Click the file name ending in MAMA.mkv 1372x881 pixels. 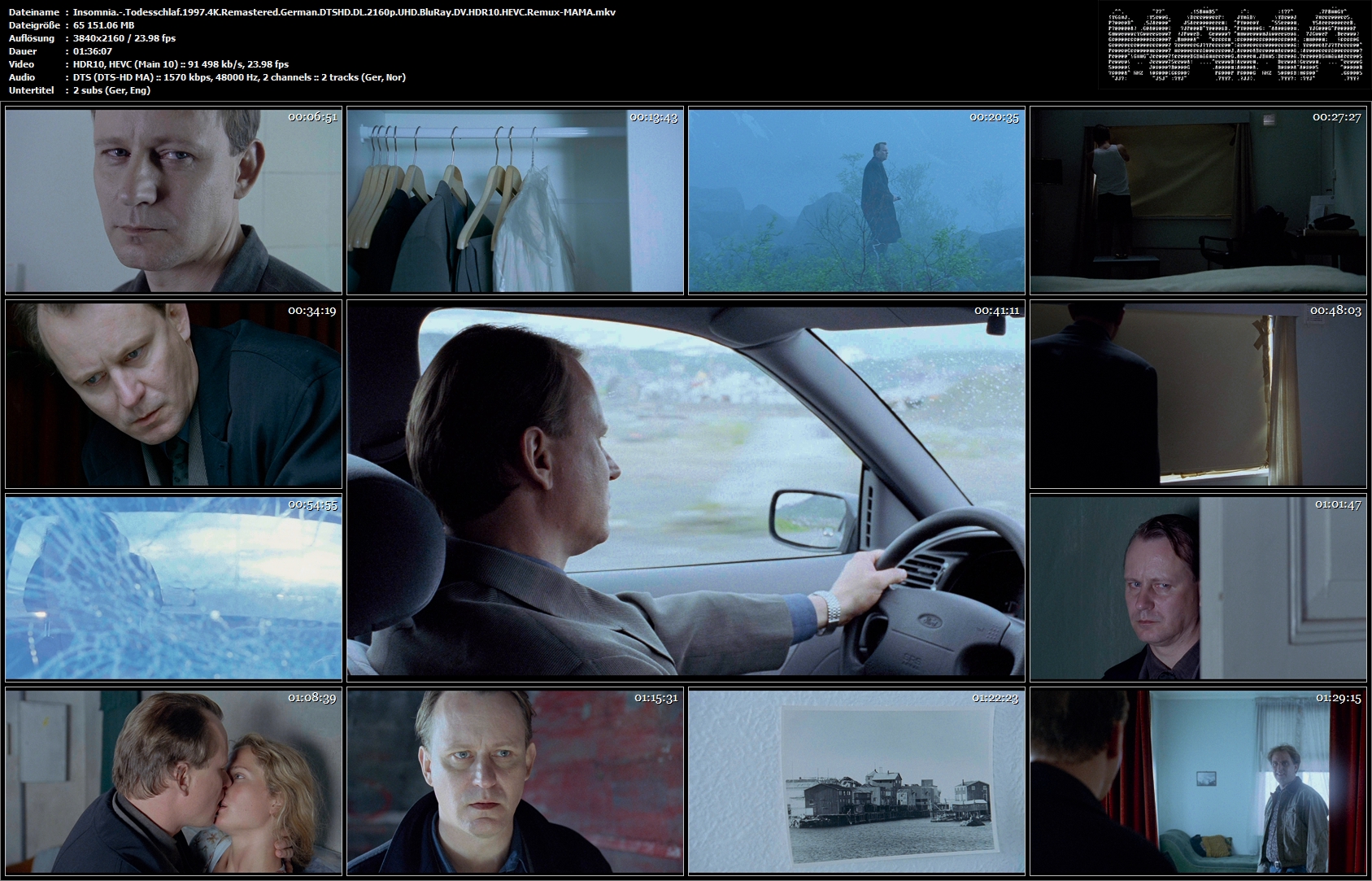pyautogui.click(x=344, y=12)
